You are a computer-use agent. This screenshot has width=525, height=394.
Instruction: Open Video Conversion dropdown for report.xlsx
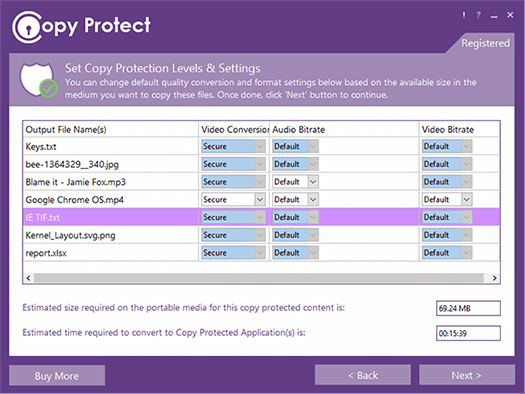click(233, 253)
